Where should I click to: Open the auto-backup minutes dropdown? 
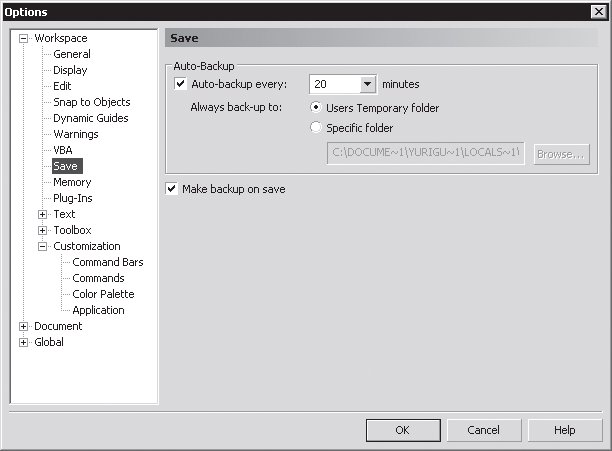(367, 84)
